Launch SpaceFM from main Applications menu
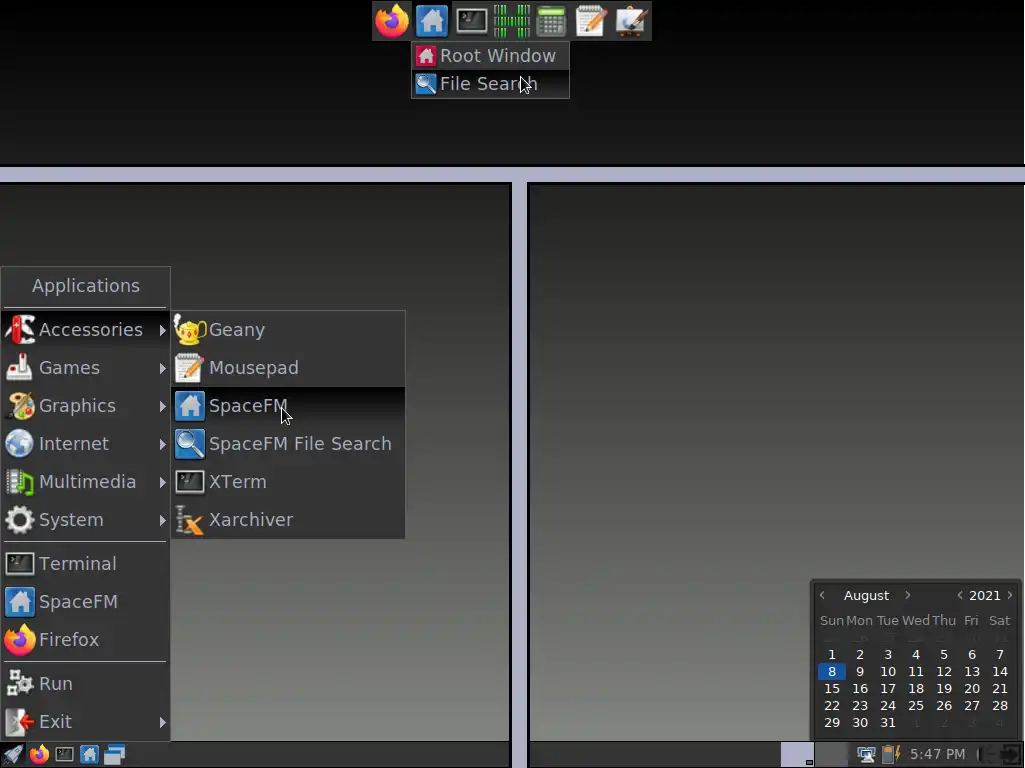1025x768 pixels. pos(85,601)
